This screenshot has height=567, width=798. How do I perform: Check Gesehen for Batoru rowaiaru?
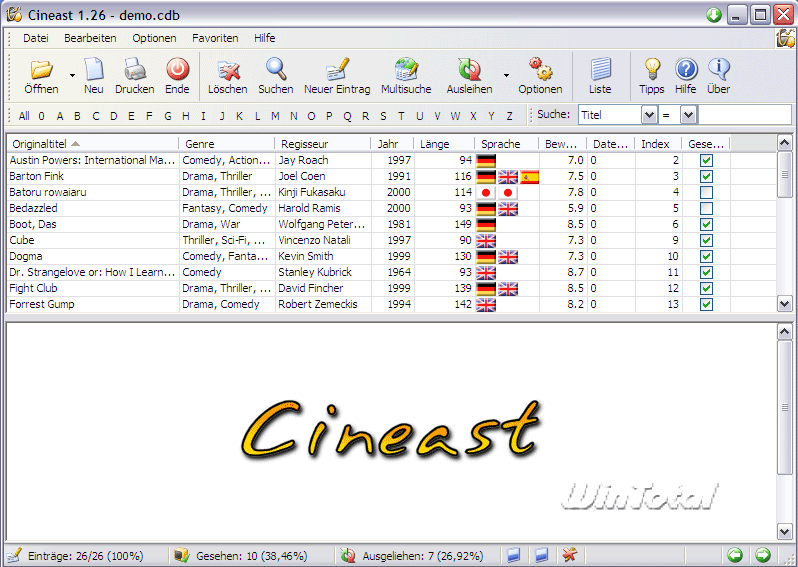pos(706,192)
